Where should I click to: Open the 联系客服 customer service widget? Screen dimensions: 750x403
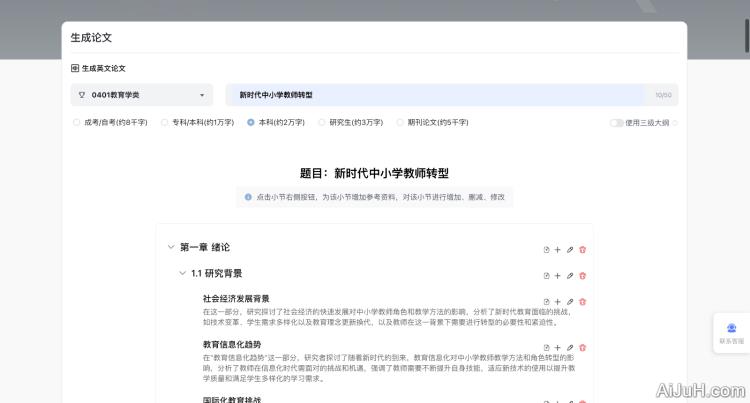coord(731,333)
